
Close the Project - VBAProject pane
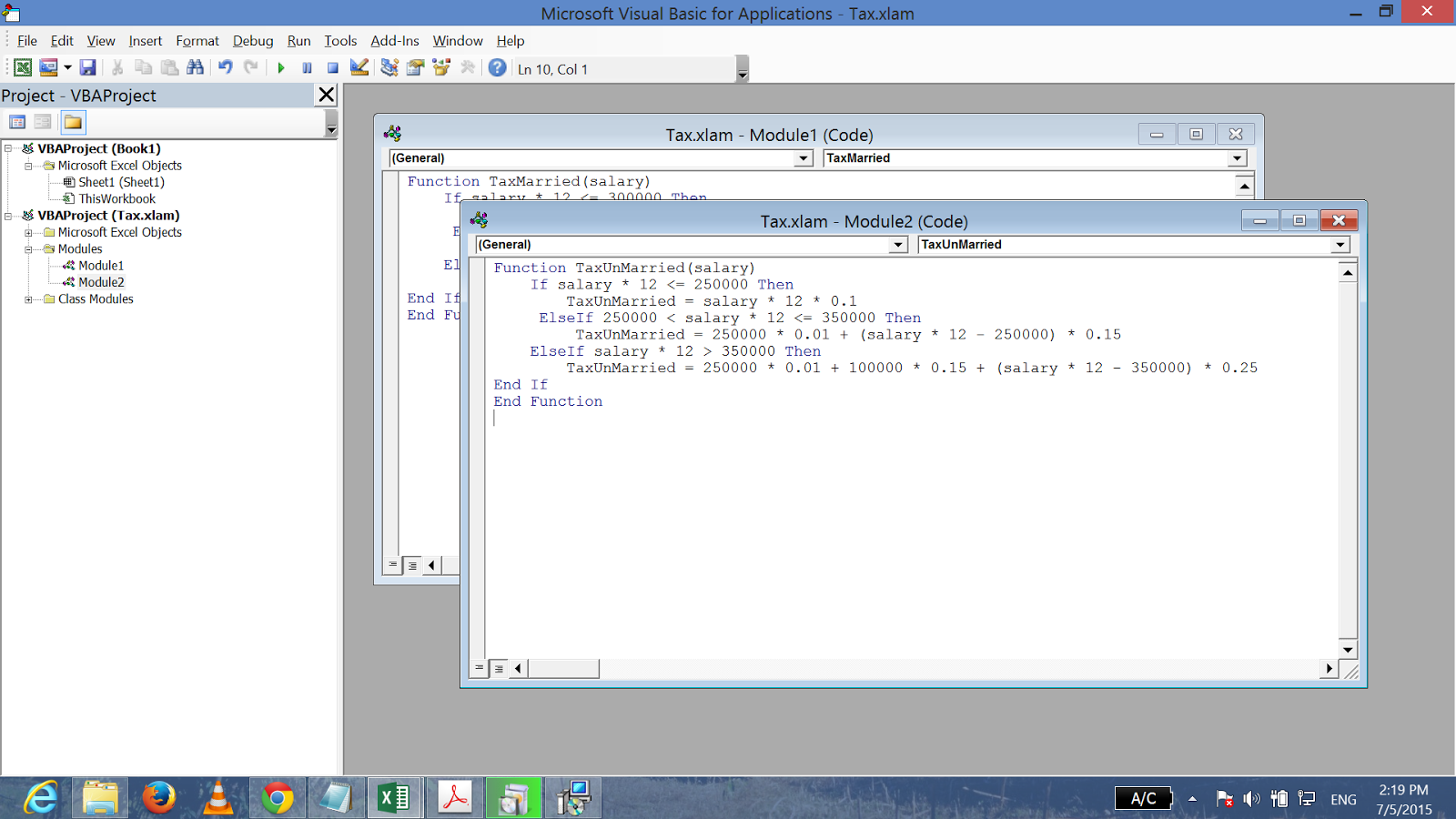pos(327,95)
